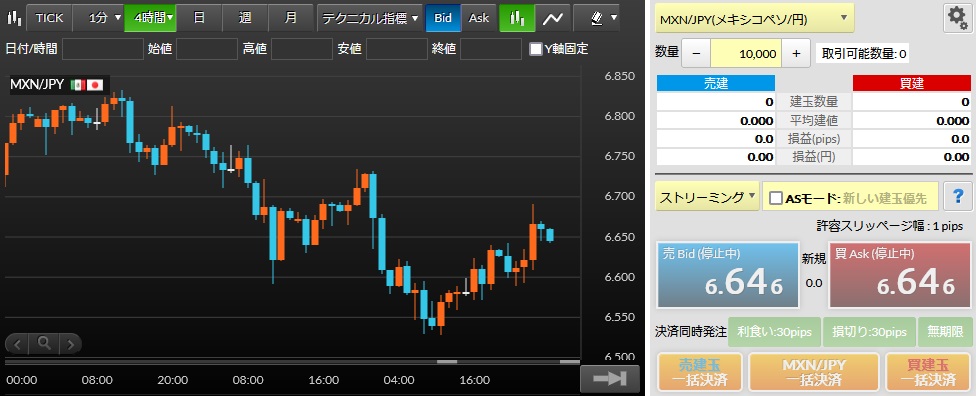
Task: Jump to latest candle arrow button
Action: 609,379
